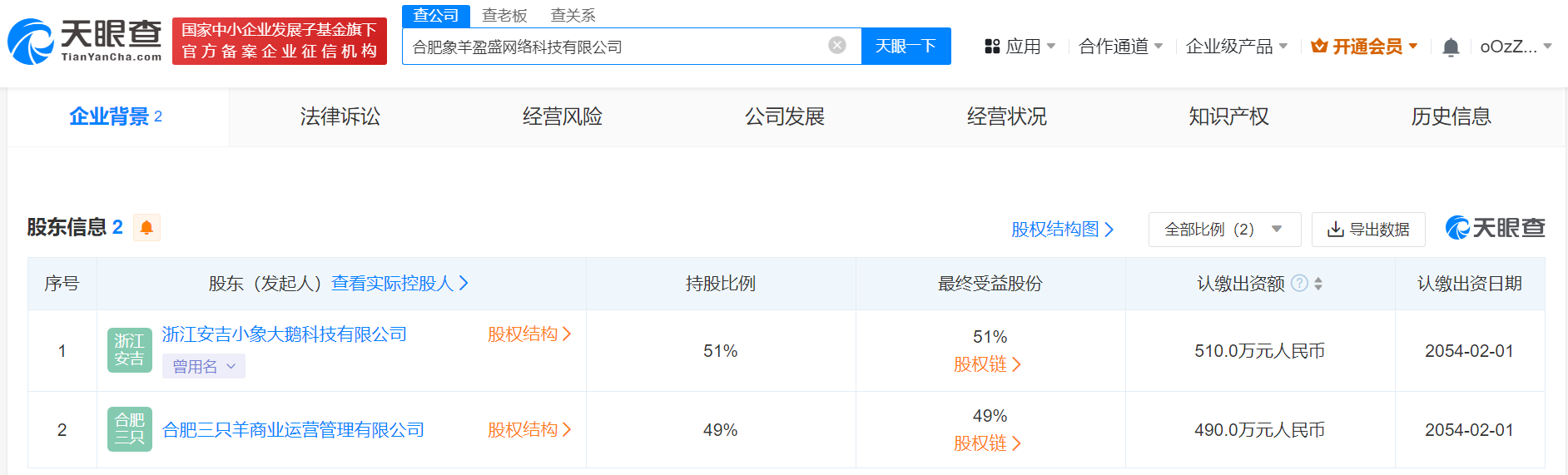
Task: Open the 股权结构图 link
Action: pyautogui.click(x=1061, y=230)
